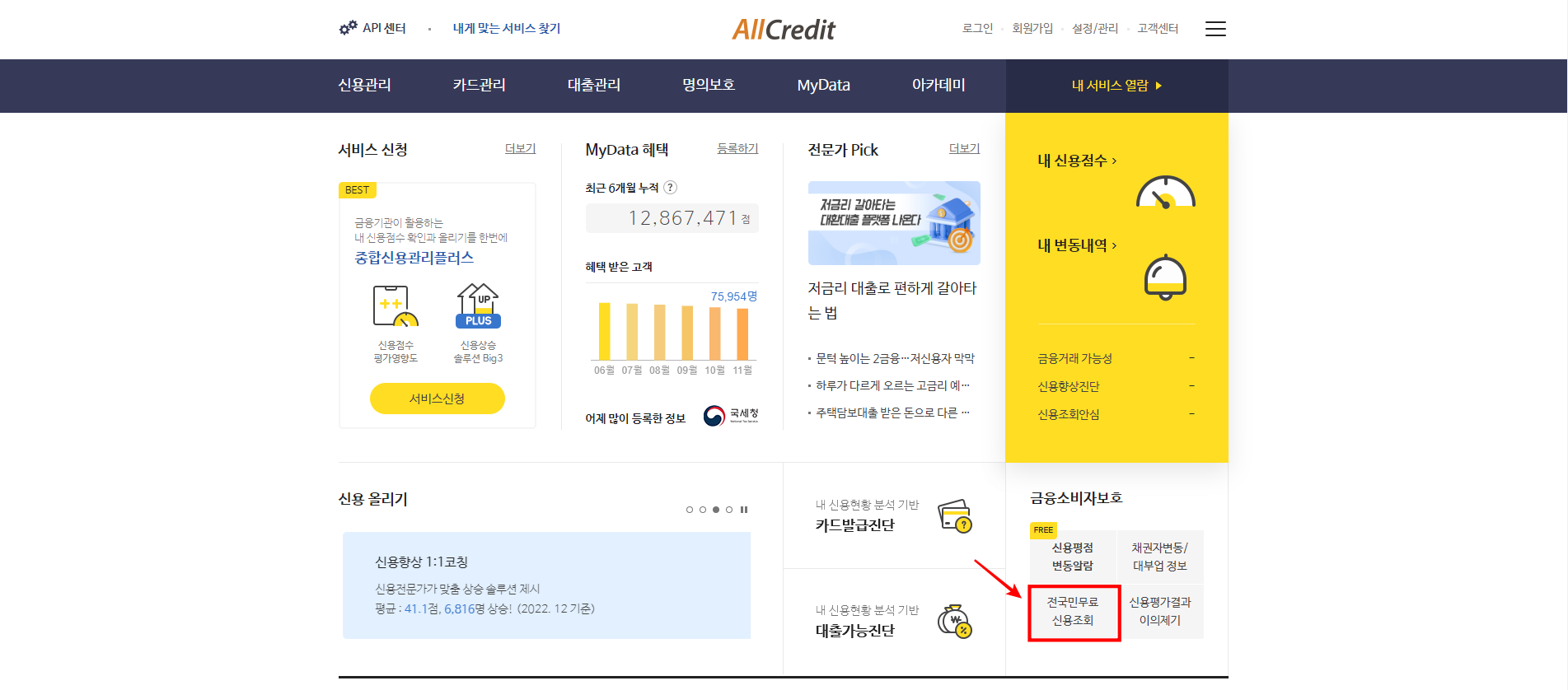Open 내 변동내역 section
This screenshot has width=1568, height=690.
click(1077, 245)
